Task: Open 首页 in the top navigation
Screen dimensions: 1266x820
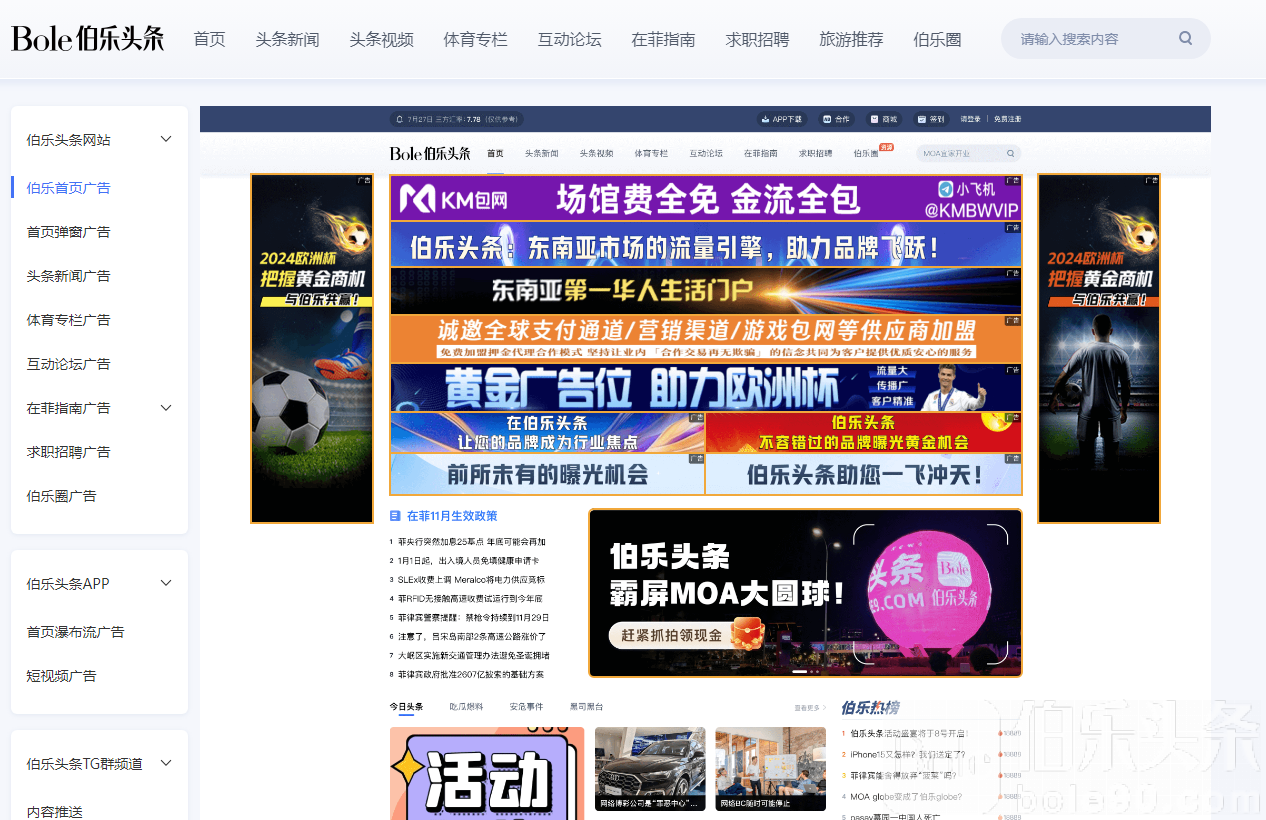Action: point(210,39)
